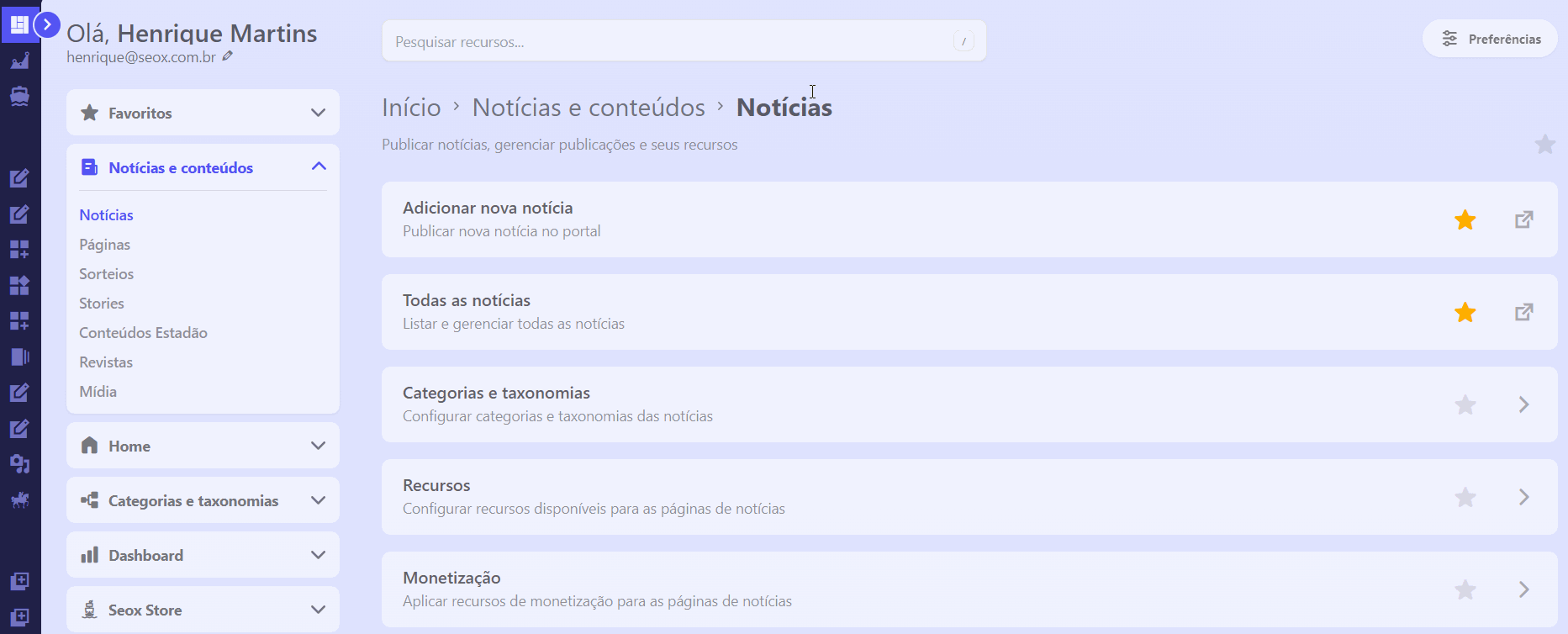The height and width of the screenshot is (634, 1568).
Task: Click the dashboard grid icon at sidebar top
Action: pyautogui.click(x=19, y=24)
